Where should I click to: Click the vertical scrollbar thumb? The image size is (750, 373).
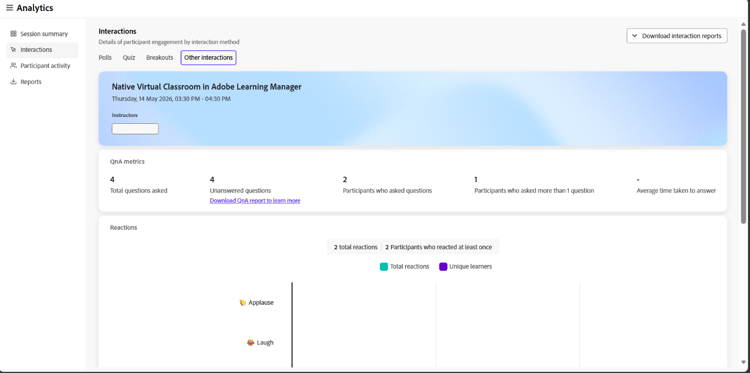743,126
